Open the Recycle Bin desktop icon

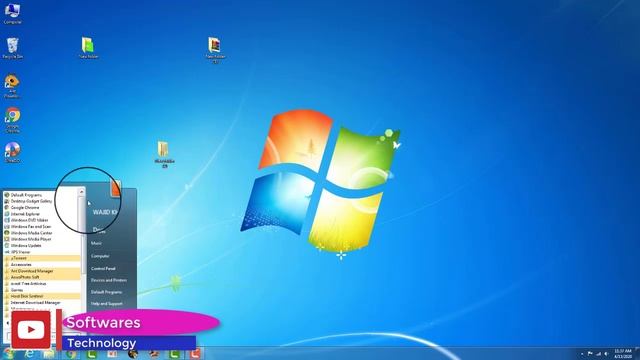[x=13, y=49]
